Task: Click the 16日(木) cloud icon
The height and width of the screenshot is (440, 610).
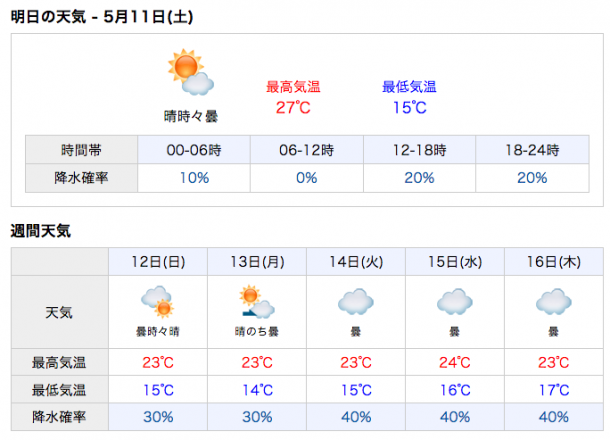Action: pyautogui.click(x=554, y=302)
